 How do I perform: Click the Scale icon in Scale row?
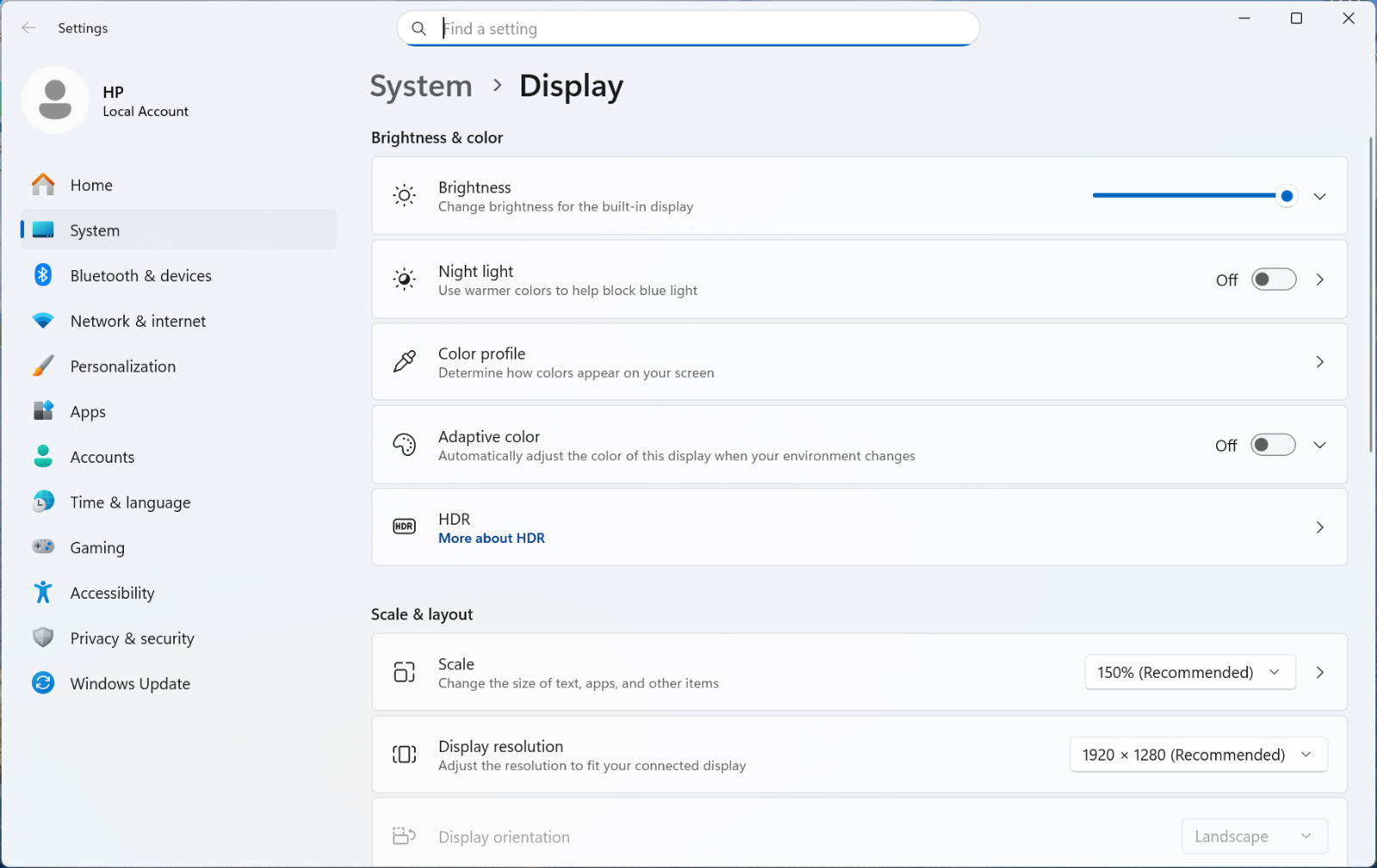tap(404, 672)
